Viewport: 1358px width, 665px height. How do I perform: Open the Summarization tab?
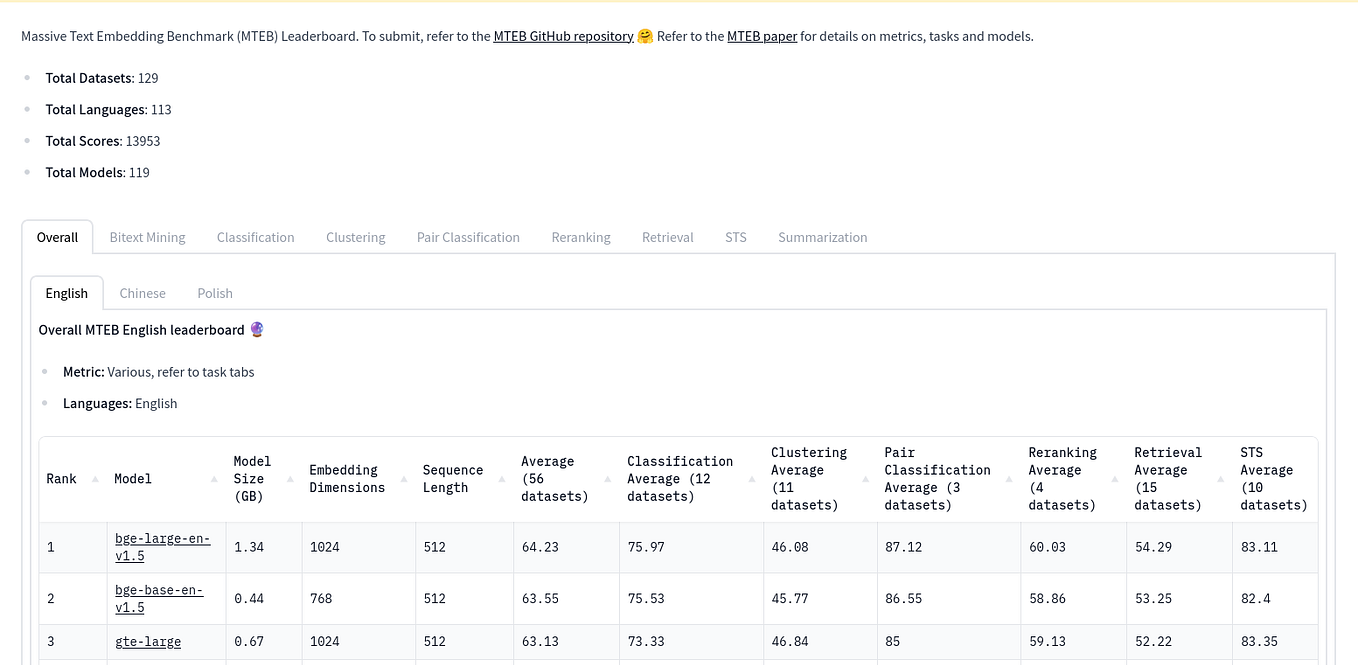(x=822, y=237)
